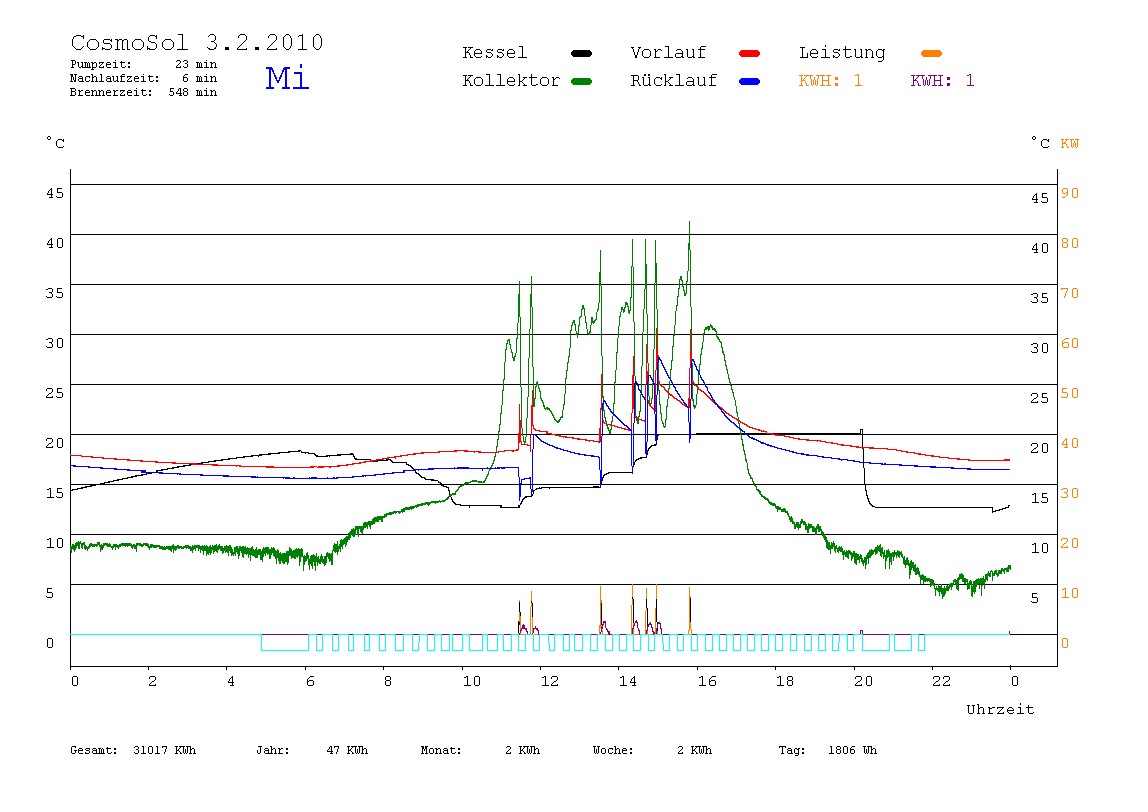
Task: Click the 'Kessel' legend label
Action: 494,53
